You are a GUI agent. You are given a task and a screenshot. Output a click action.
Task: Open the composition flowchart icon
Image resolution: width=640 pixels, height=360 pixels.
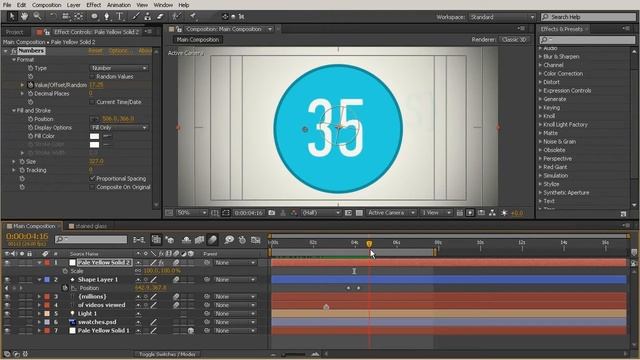coord(492,213)
